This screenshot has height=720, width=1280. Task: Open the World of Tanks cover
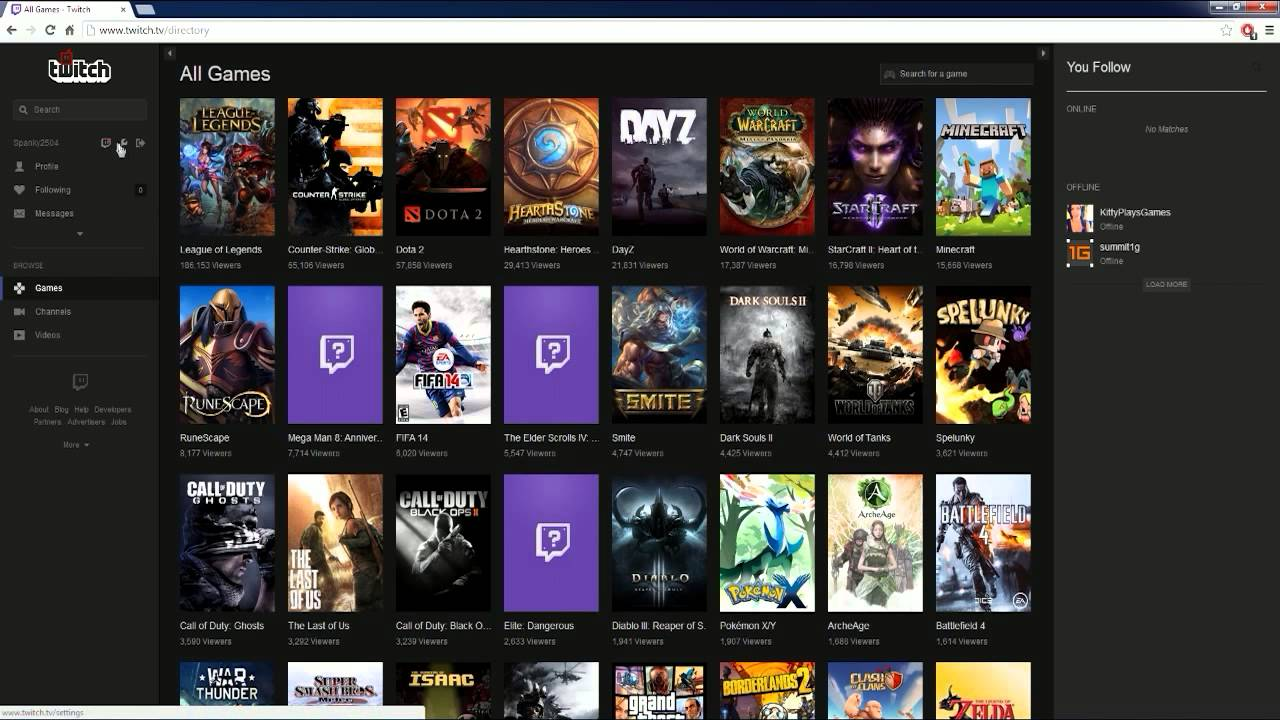[875, 355]
